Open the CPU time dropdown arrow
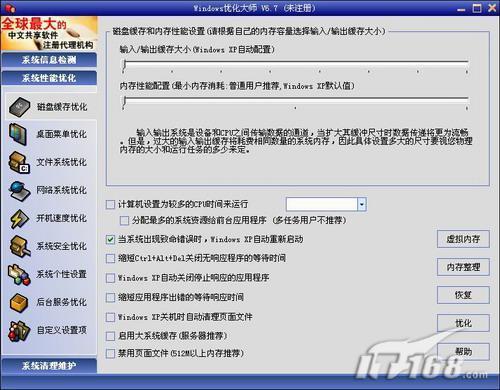Viewport: 500px width, 390px height. 362,204
